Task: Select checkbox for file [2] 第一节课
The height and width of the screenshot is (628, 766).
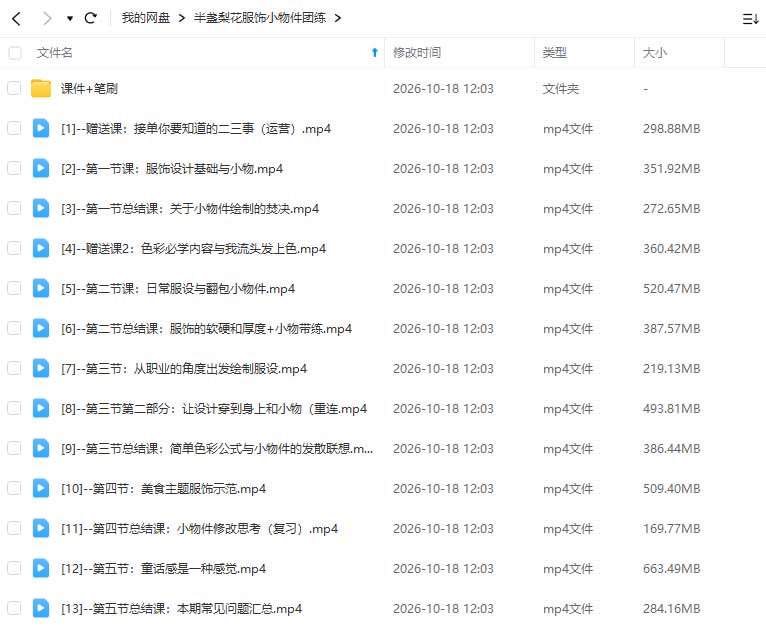Action: coord(14,168)
